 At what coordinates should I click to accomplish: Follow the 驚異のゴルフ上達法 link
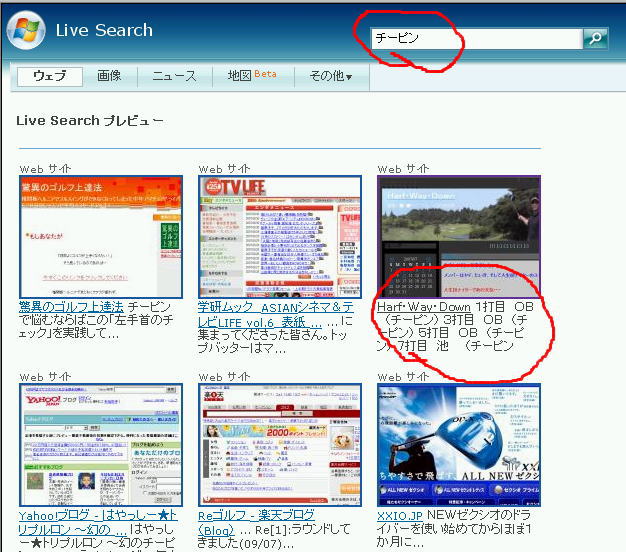71,307
